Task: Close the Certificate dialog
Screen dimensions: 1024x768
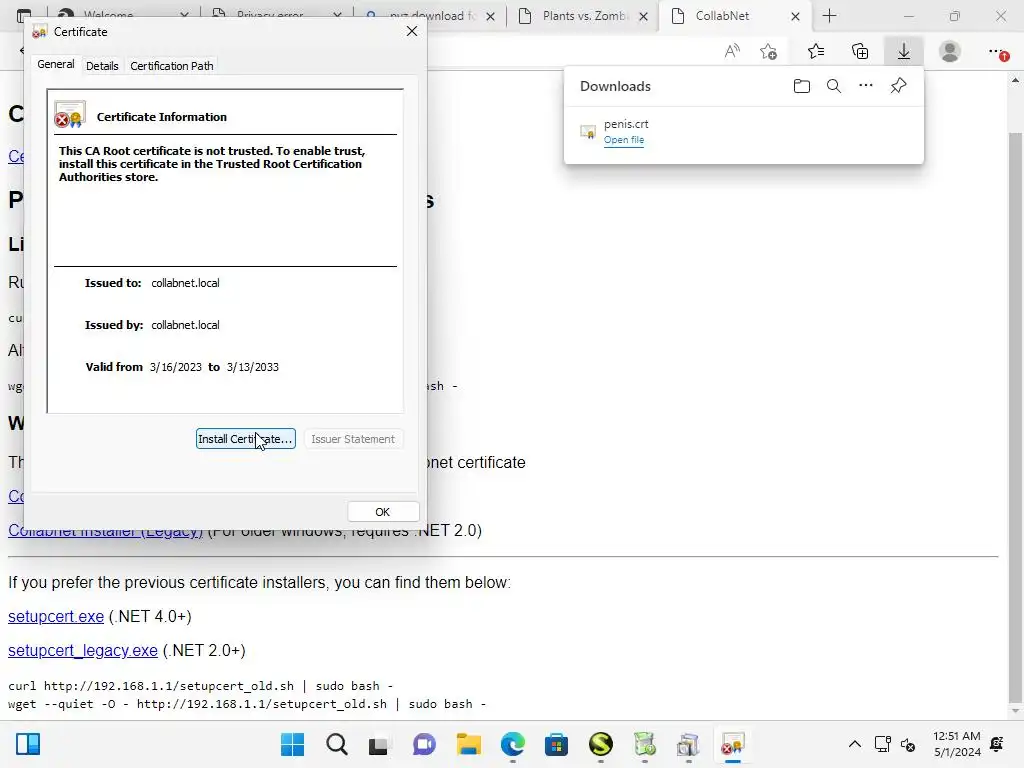Action: pos(411,31)
